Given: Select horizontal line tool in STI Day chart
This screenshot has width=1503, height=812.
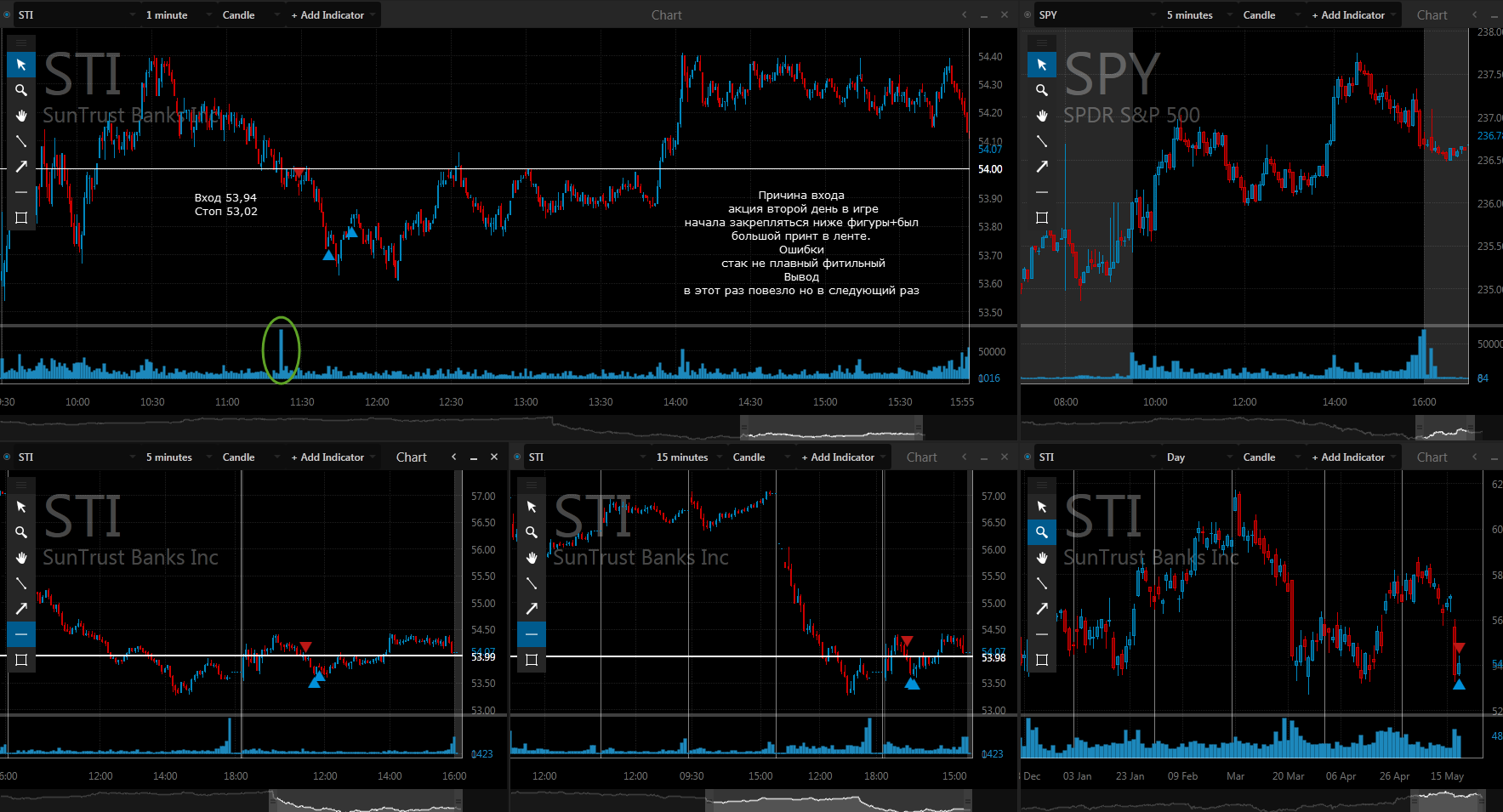Looking at the screenshot, I should [x=1042, y=634].
